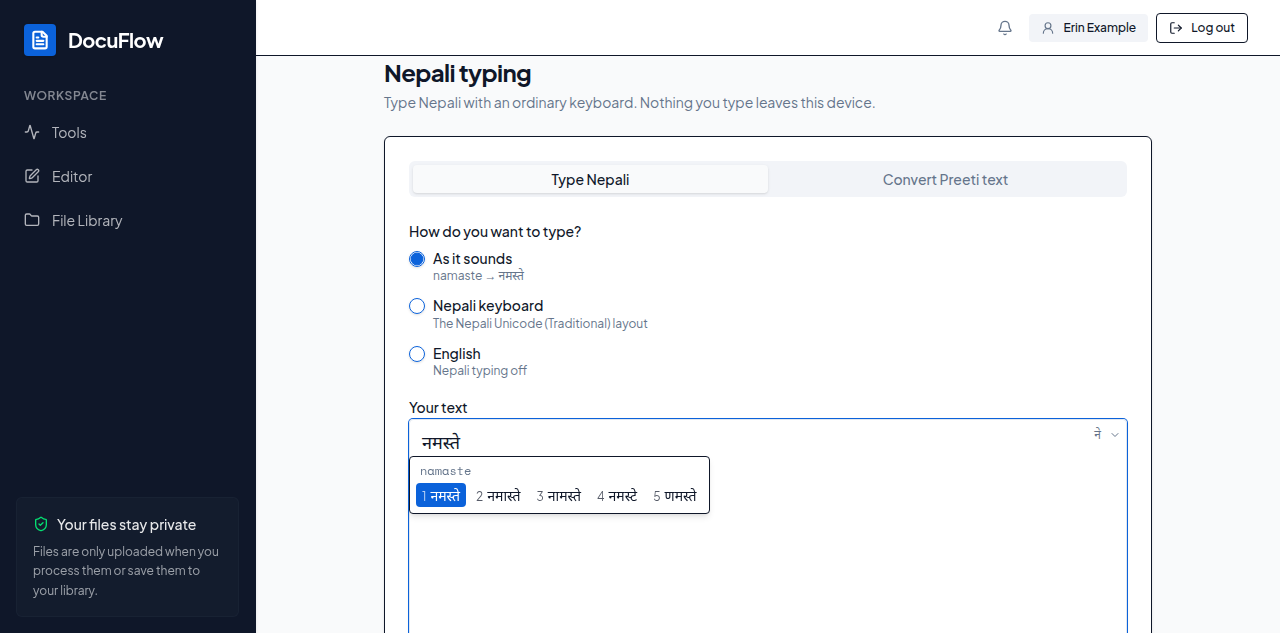The height and width of the screenshot is (633, 1280).
Task: Choose suggestion 1 नमस्ते
Action: click(x=441, y=495)
